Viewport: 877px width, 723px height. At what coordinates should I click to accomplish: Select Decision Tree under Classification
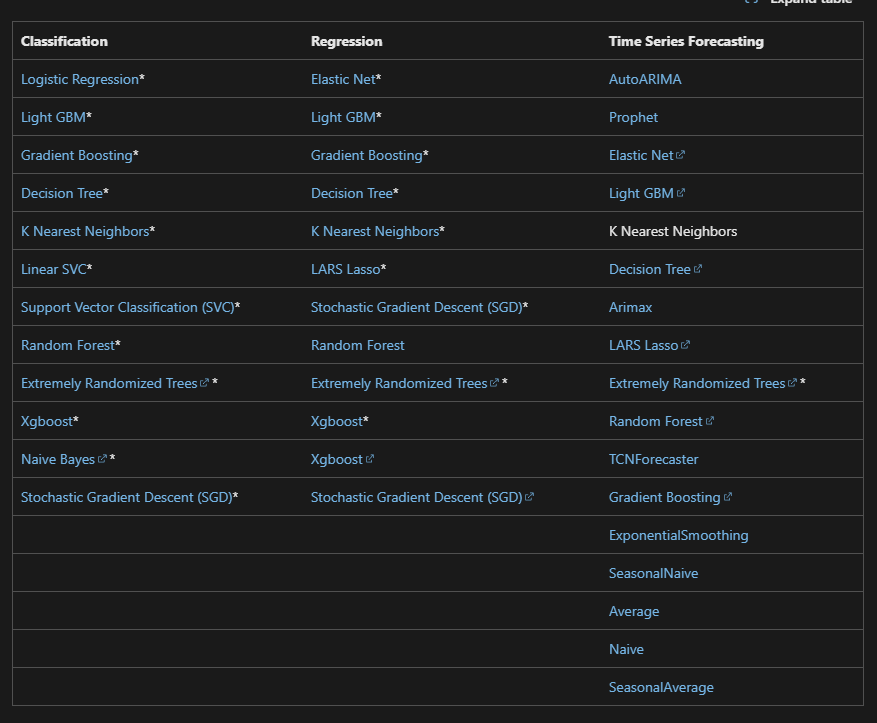pyautogui.click(x=62, y=193)
